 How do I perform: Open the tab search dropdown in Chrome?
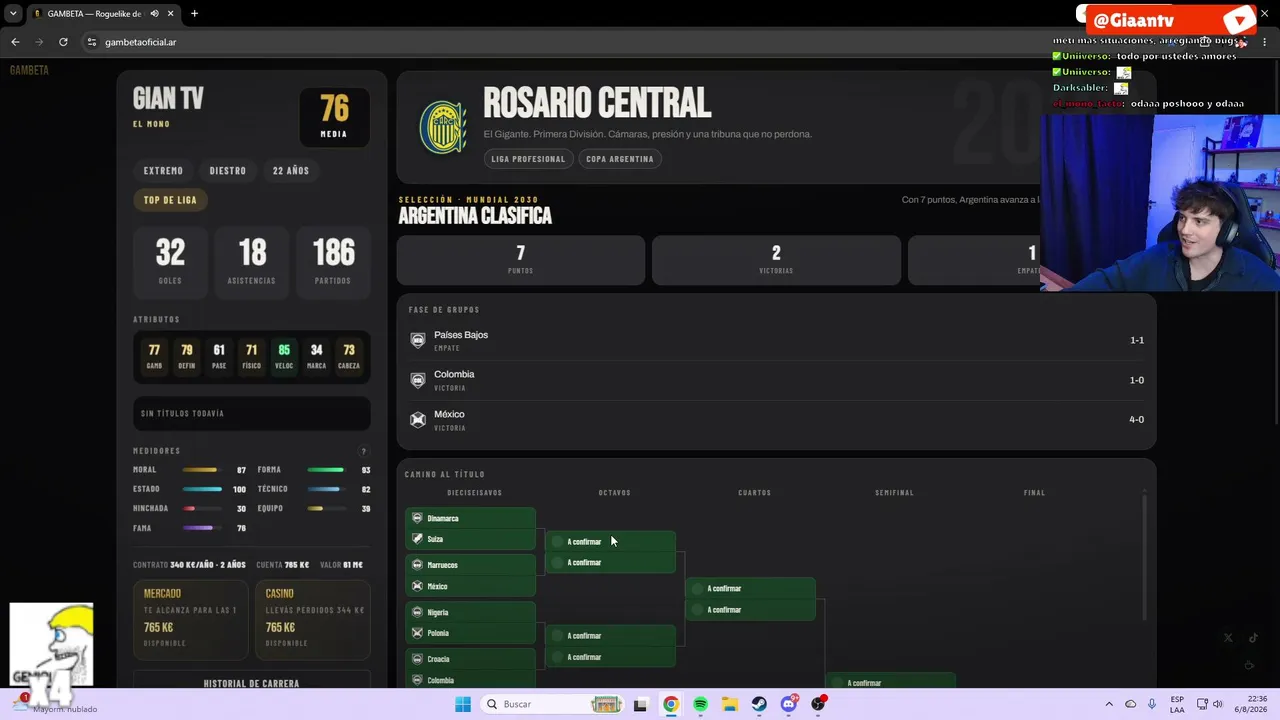point(13,13)
